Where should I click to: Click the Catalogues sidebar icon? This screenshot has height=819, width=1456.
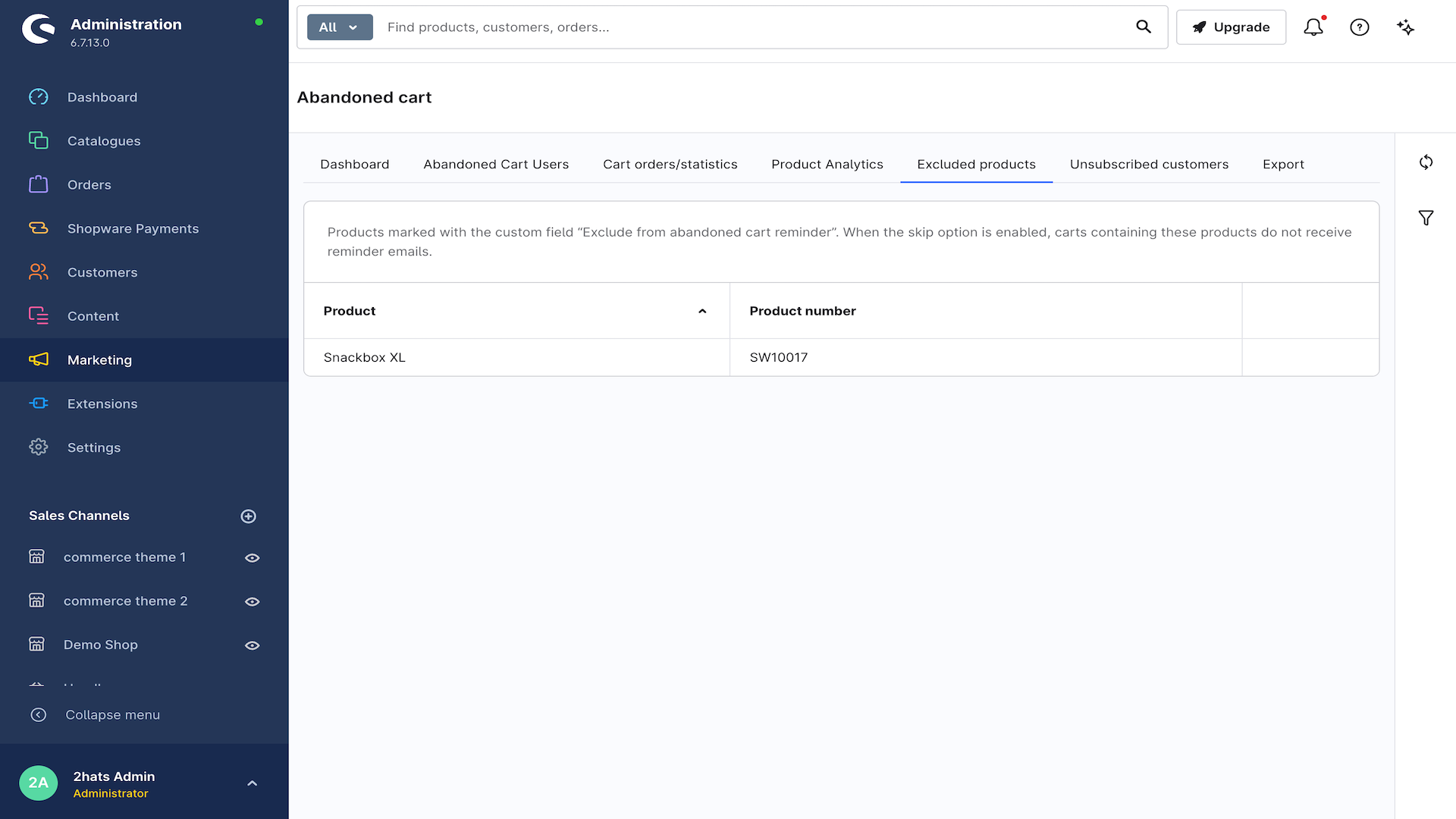[x=39, y=141]
